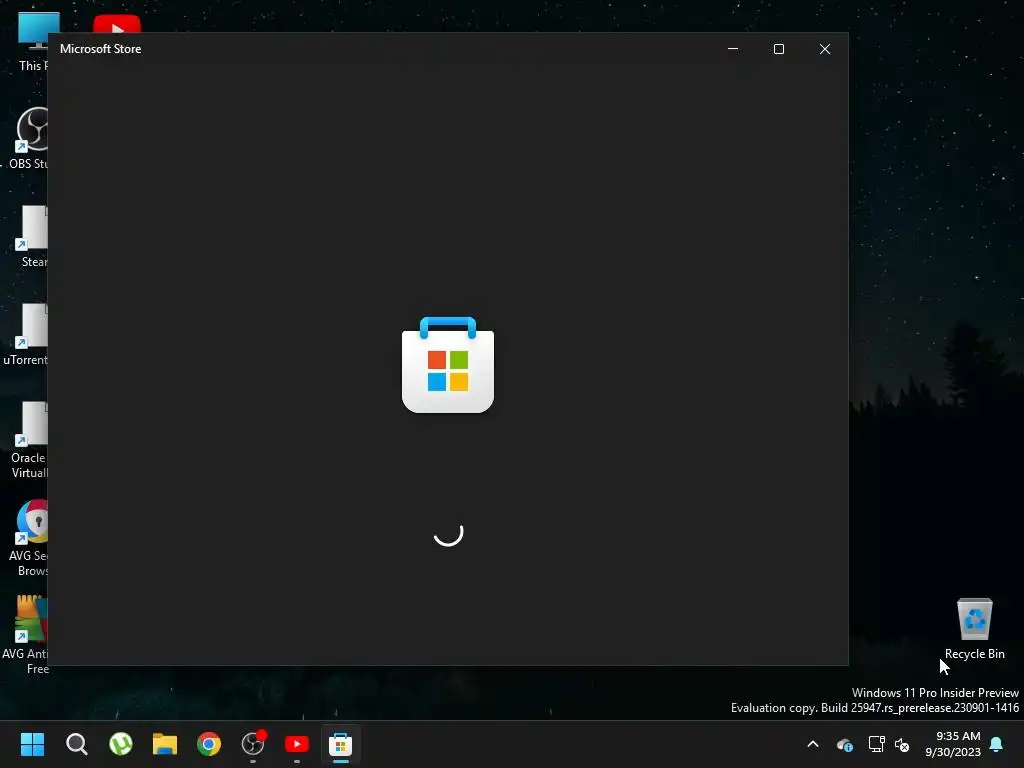
Task: Open clock and date flyout
Action: [x=953, y=744]
